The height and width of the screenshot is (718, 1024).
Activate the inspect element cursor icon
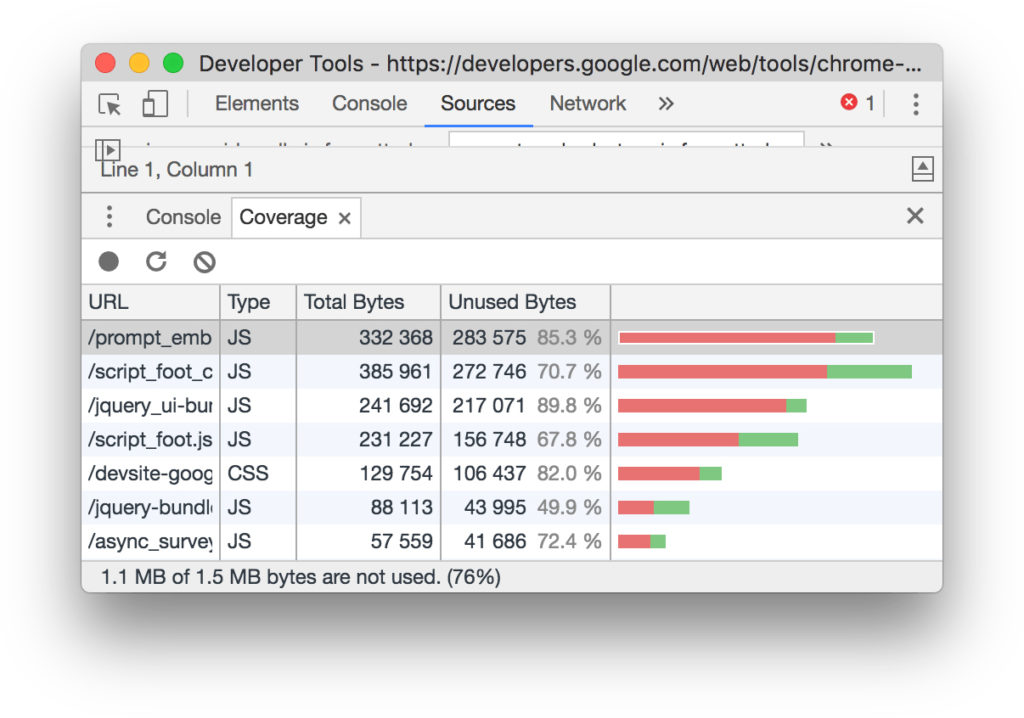(x=110, y=104)
